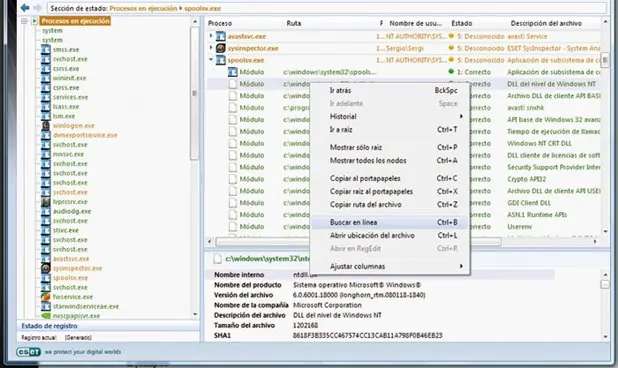
Task: Click the fwservice.exe process icon
Action: coord(46,297)
